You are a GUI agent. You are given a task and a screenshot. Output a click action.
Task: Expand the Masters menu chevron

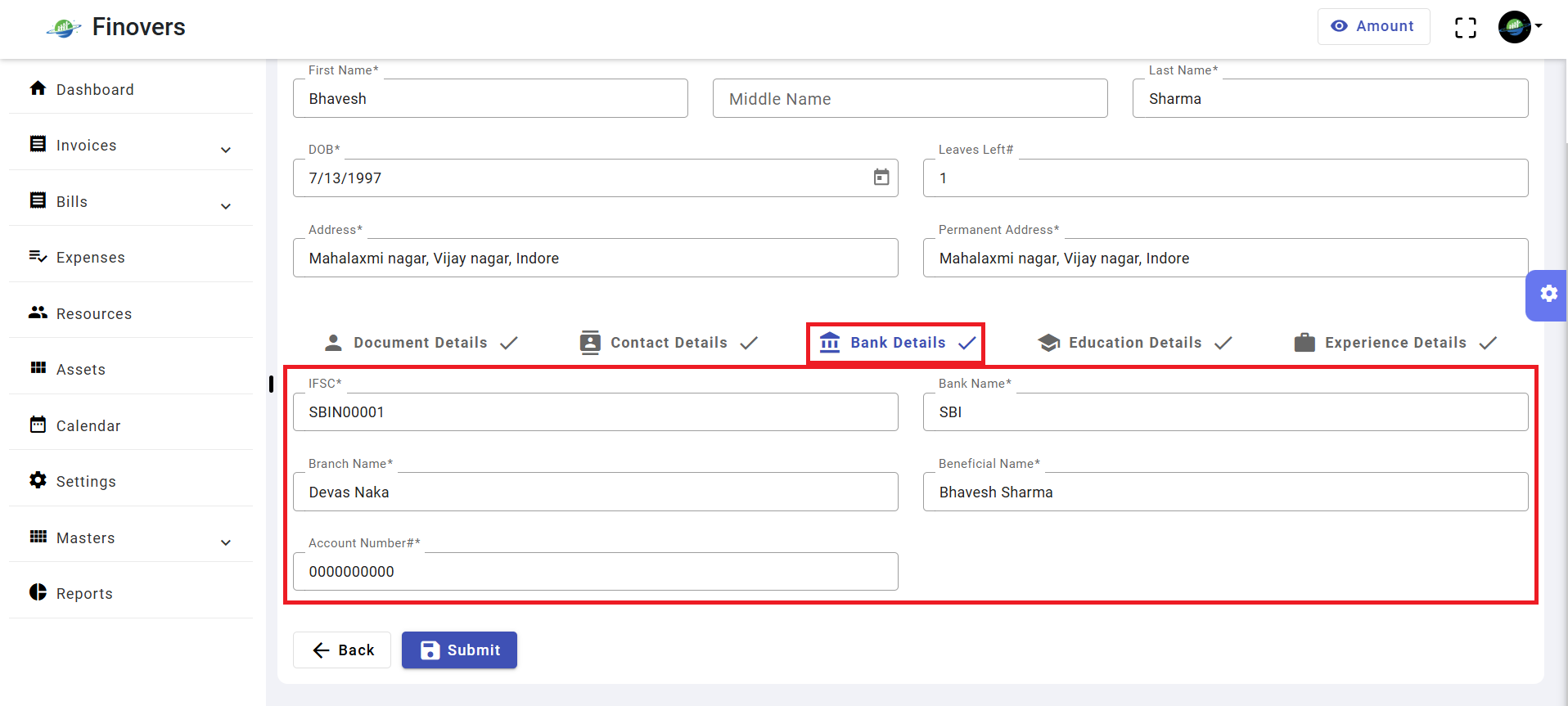226,542
